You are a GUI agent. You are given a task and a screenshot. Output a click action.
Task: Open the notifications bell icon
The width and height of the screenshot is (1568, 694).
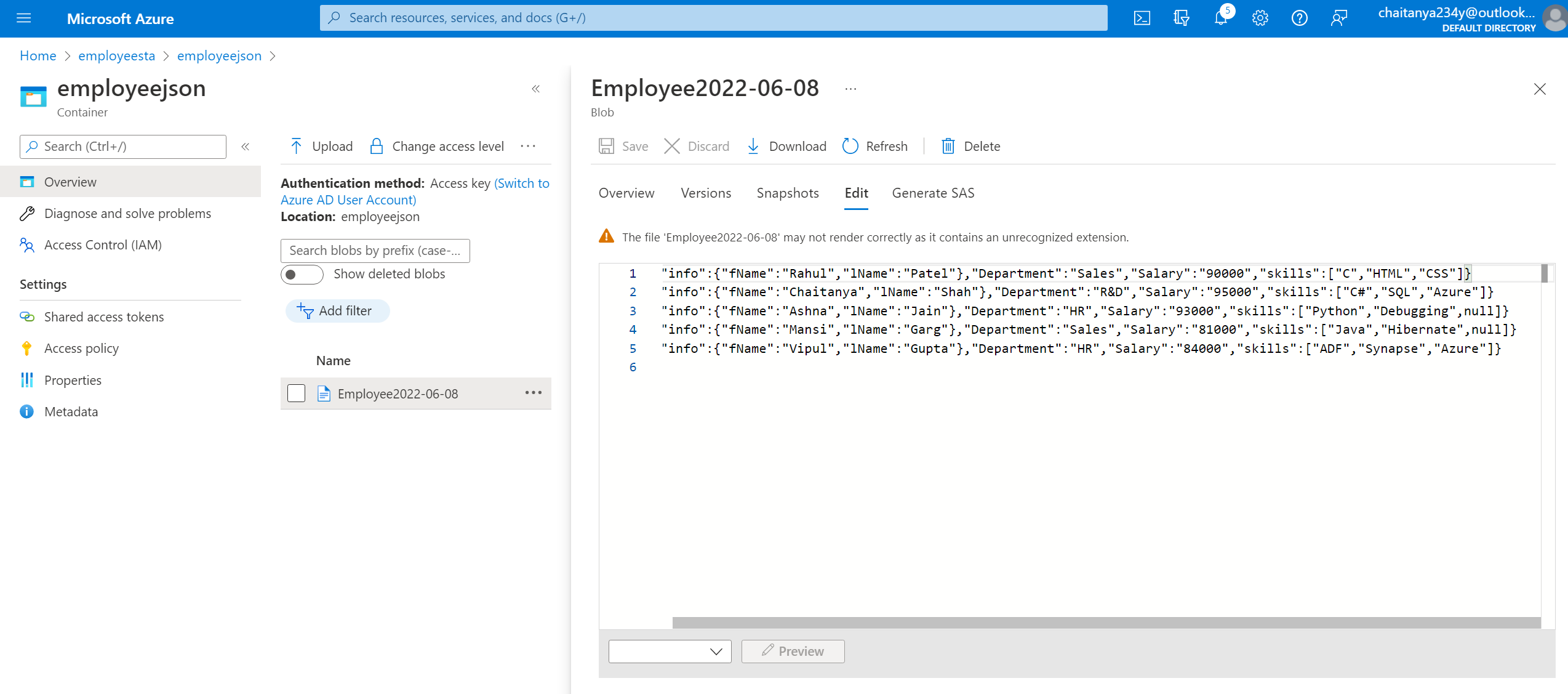pos(1221,18)
